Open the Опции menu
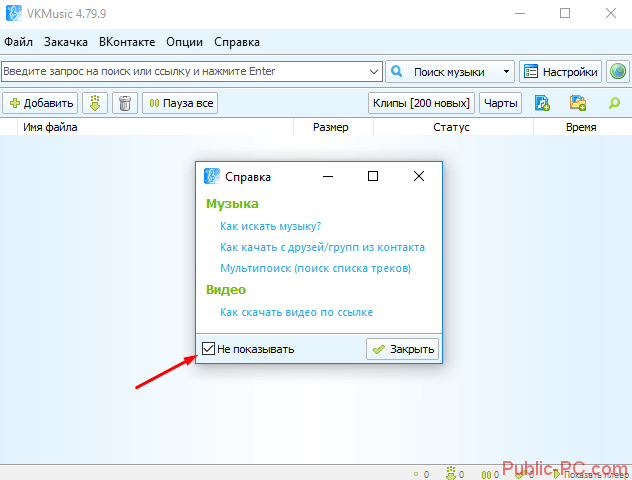This screenshot has width=632, height=480. 185,42
